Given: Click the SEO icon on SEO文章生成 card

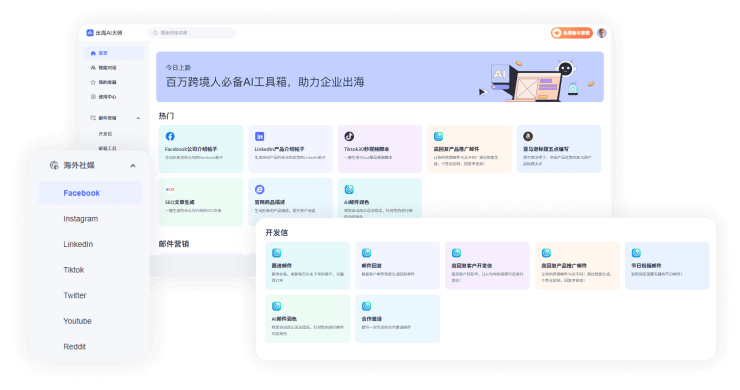Looking at the screenshot, I should pos(170,189).
